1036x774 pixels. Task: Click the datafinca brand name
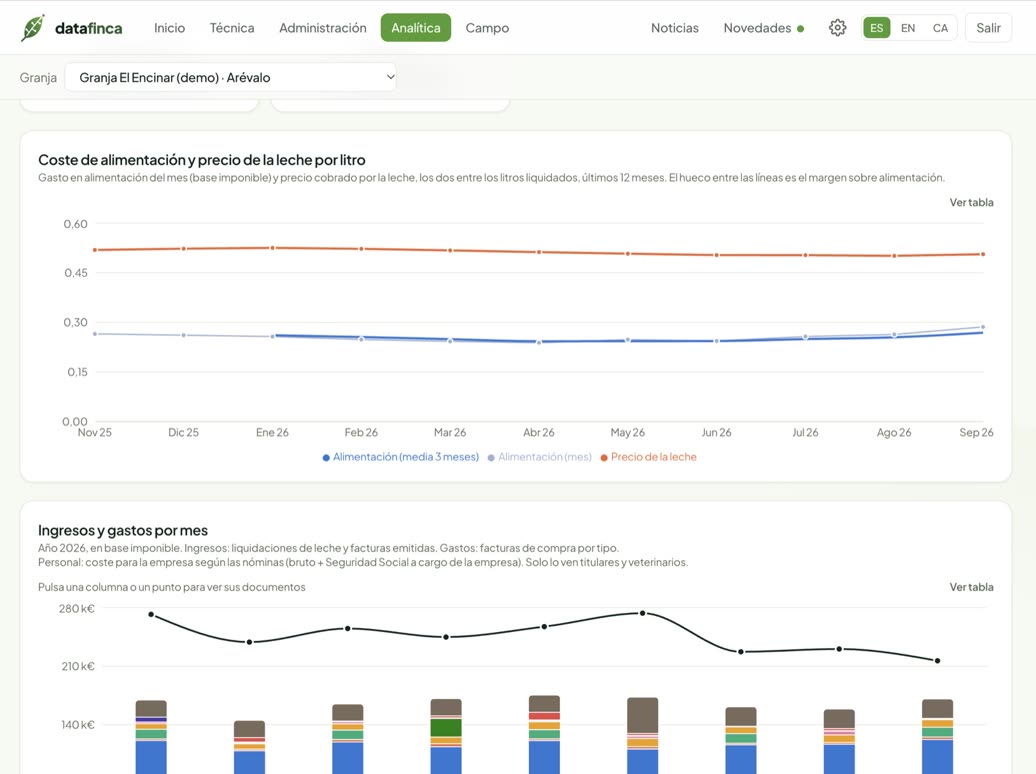89,28
